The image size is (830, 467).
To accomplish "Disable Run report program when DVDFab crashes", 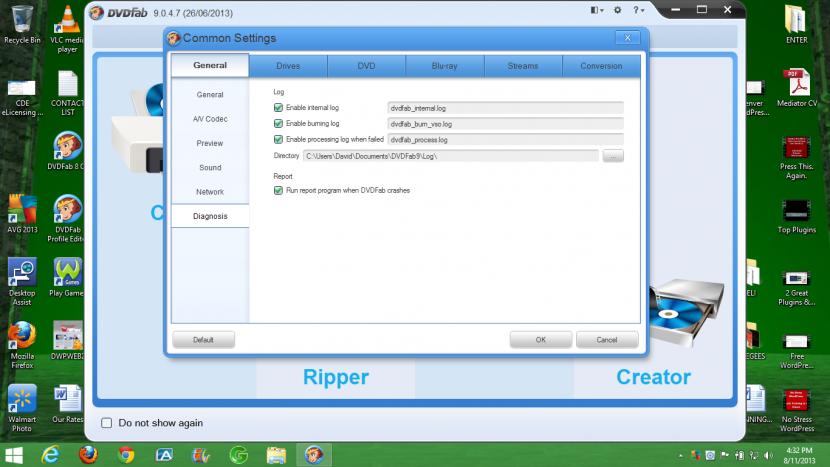I will coord(278,190).
